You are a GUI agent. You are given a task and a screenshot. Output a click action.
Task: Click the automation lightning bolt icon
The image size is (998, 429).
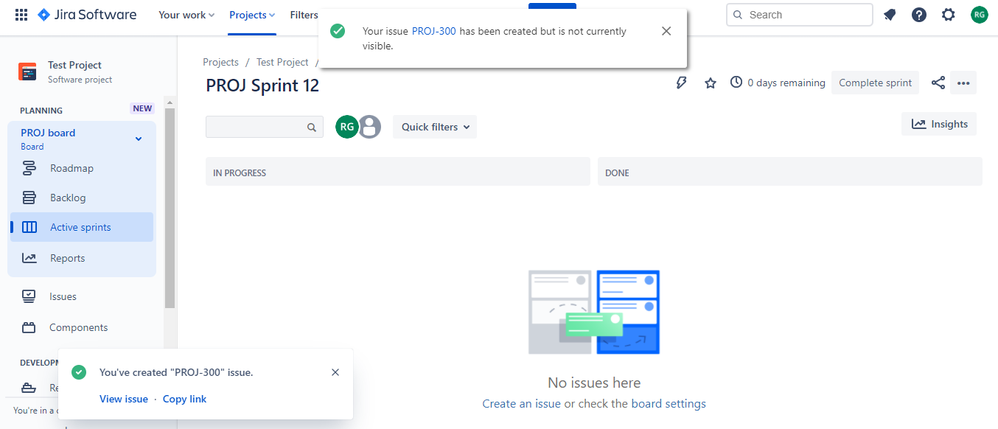pyautogui.click(x=681, y=83)
